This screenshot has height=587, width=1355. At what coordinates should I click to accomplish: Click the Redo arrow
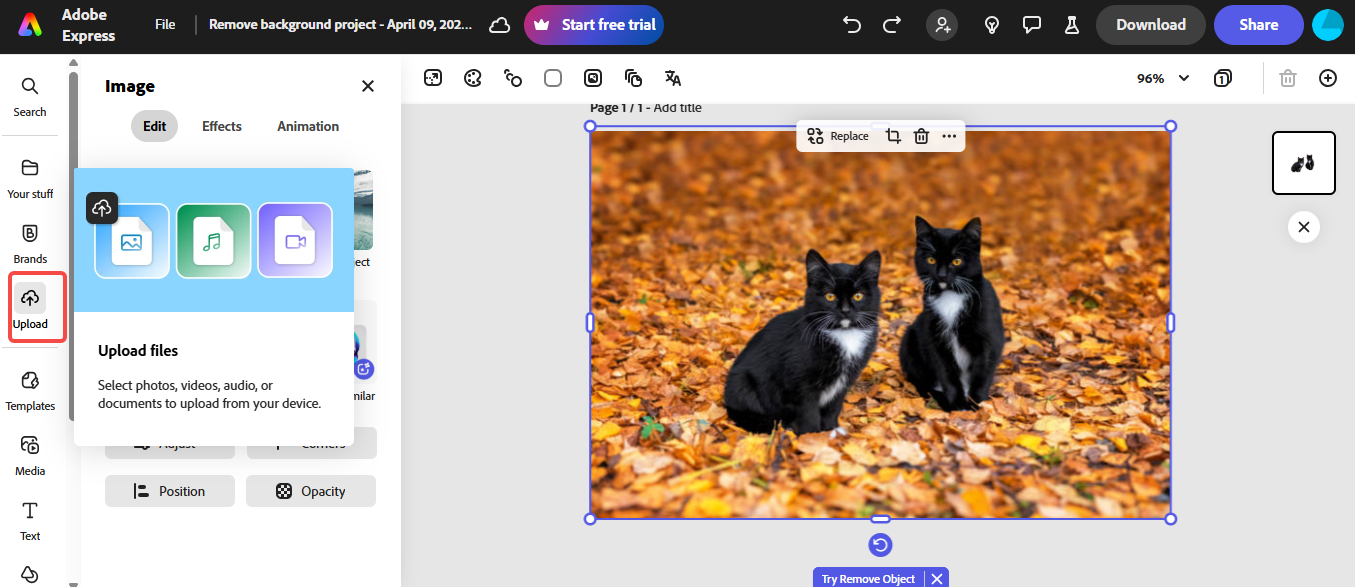(x=891, y=25)
